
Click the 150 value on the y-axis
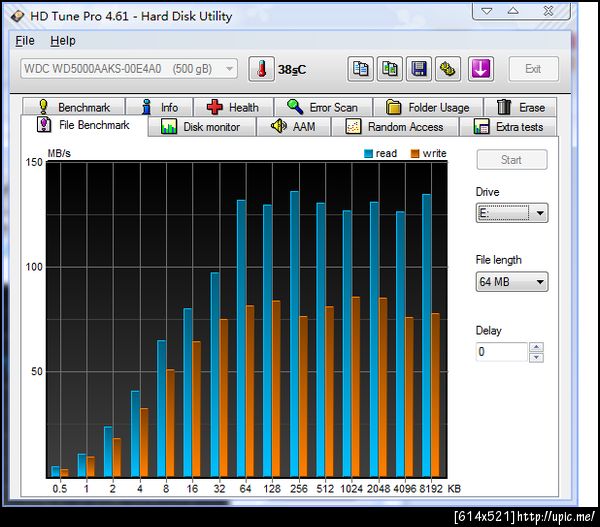[34, 162]
